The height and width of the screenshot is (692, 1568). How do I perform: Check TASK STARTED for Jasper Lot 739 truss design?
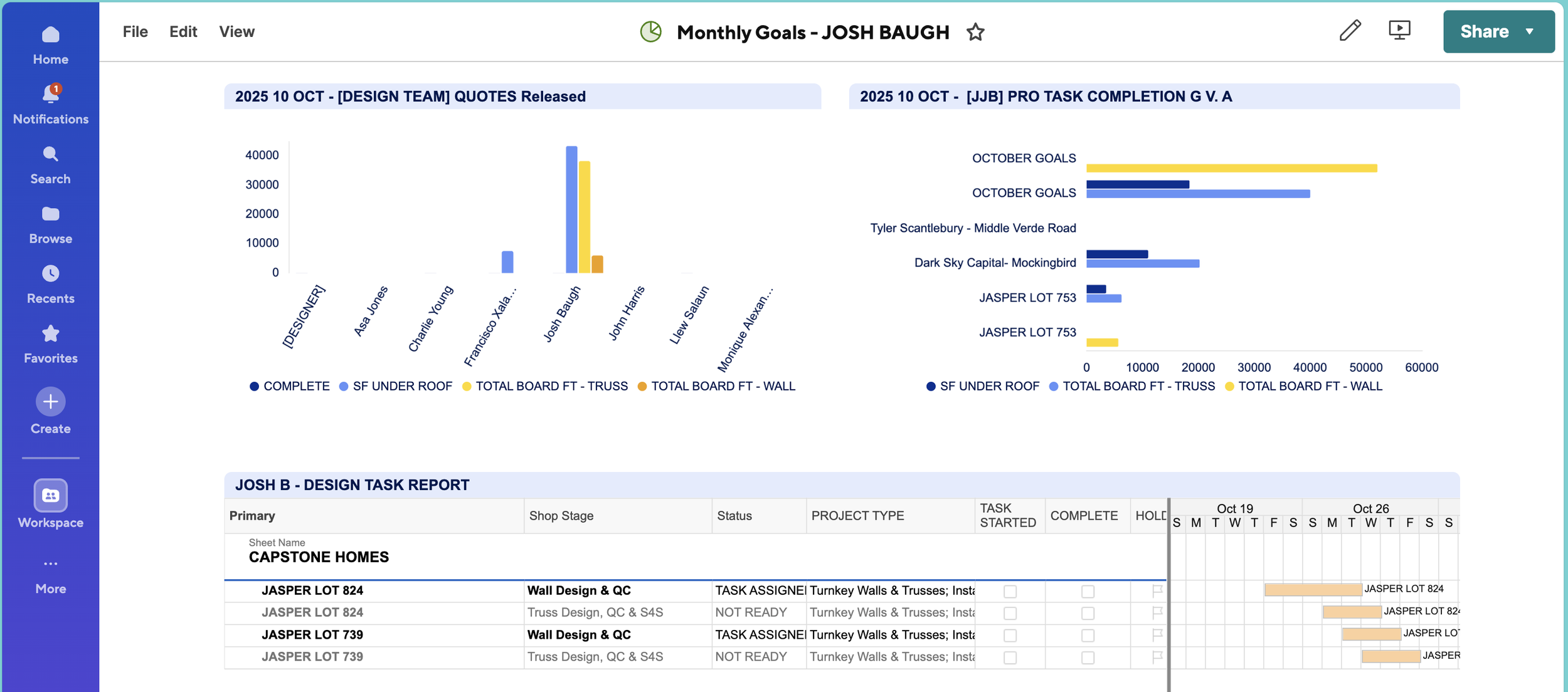(x=1010, y=658)
